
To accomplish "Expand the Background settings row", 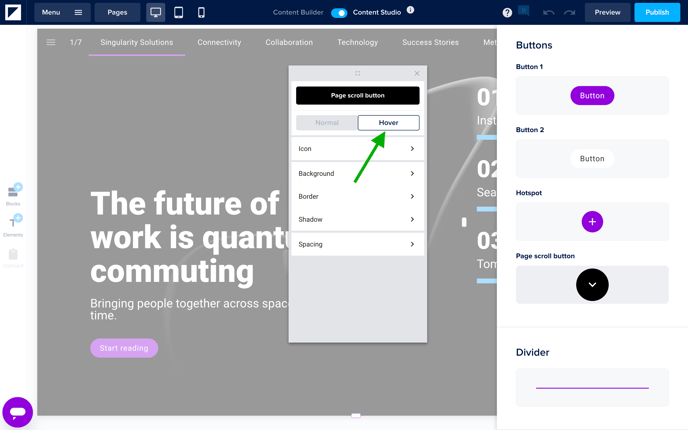I will click(x=357, y=174).
